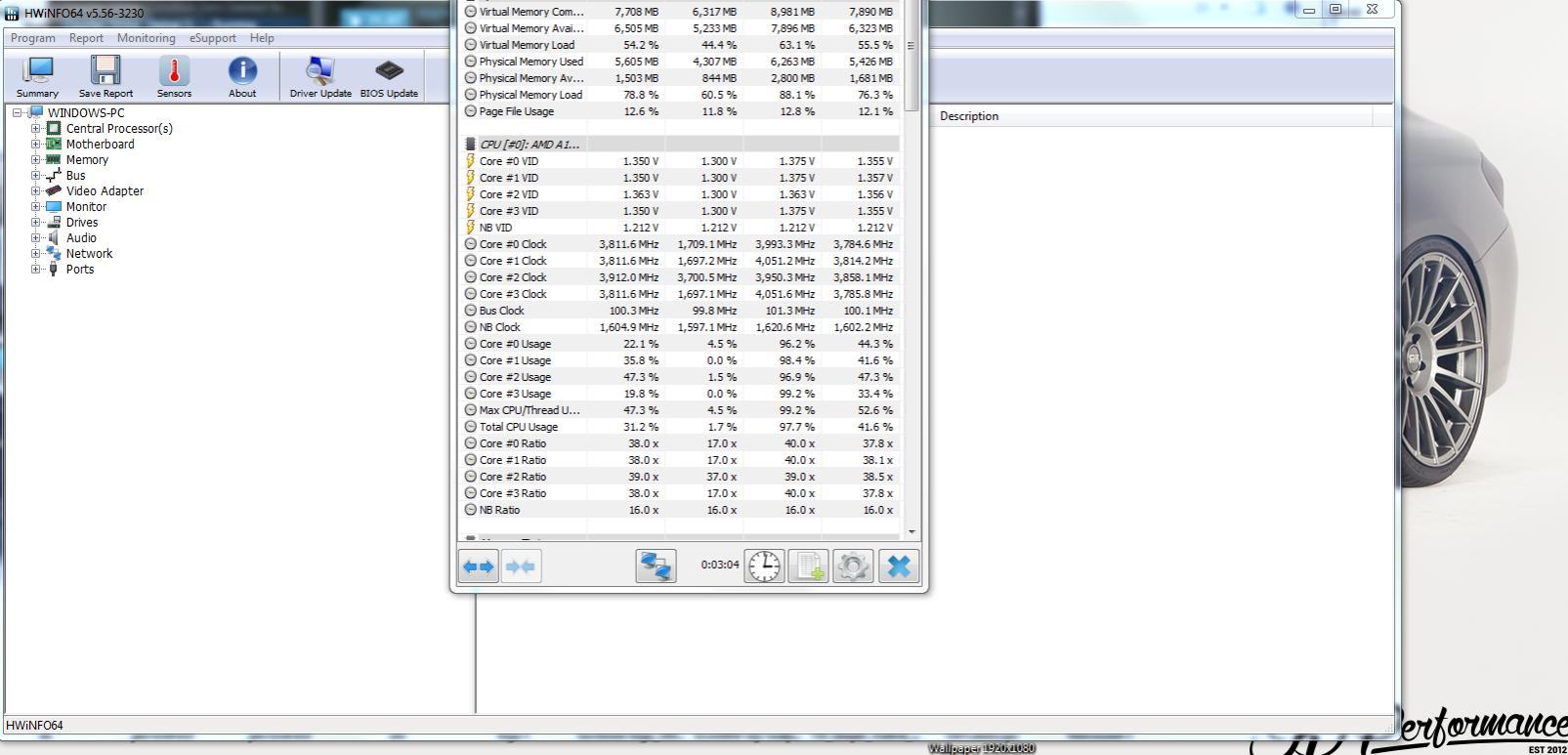Click the Memory module icon
Viewport: 1568px width, 755px height.
coord(54,159)
